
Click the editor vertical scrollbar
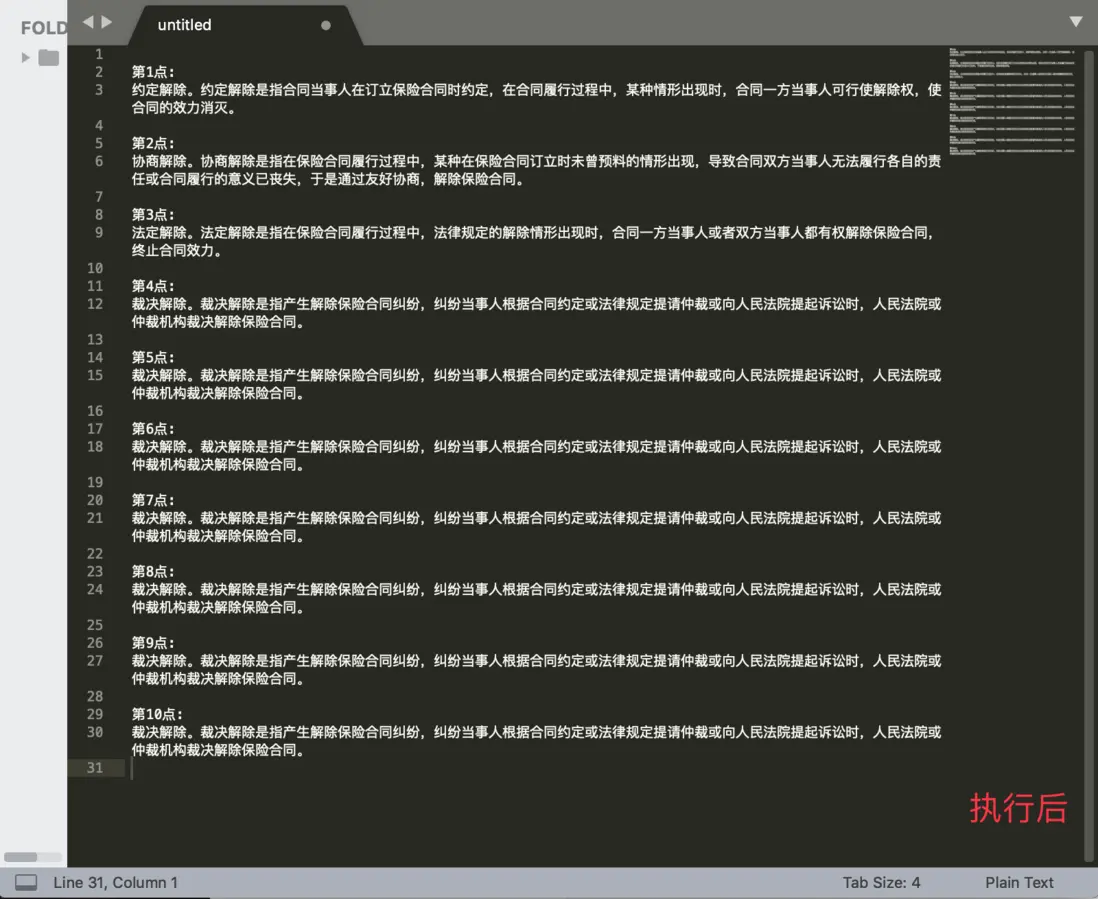point(1089,455)
